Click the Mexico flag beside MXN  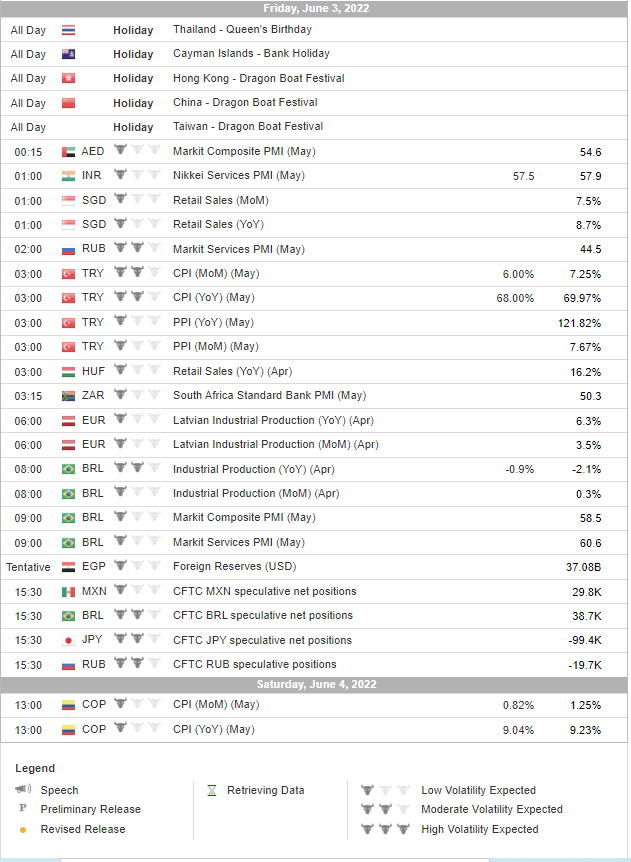[x=68, y=592]
